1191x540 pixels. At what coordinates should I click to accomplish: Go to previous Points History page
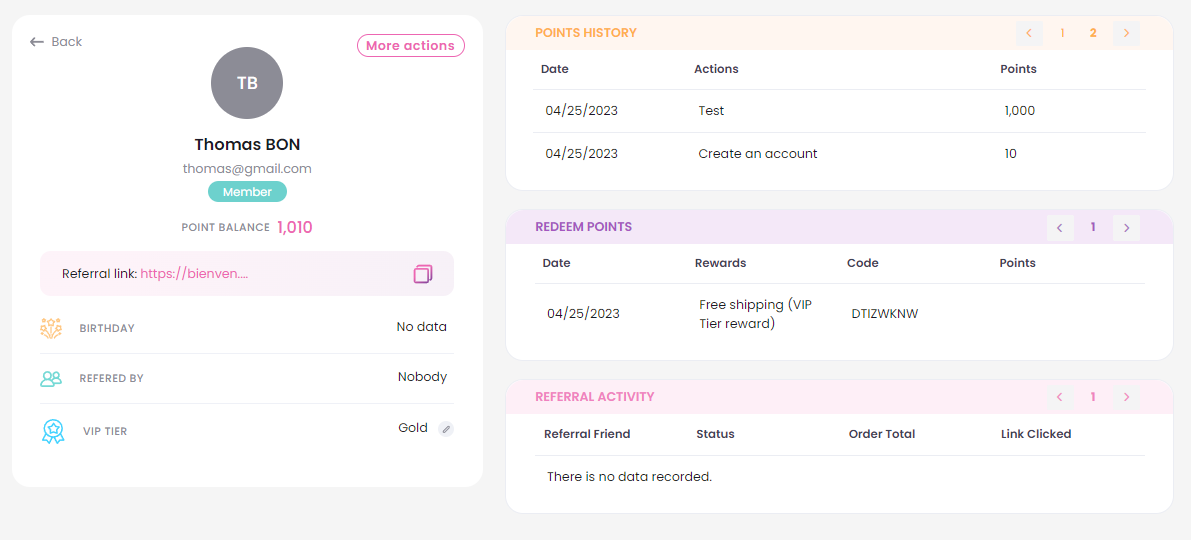pyautogui.click(x=1029, y=33)
